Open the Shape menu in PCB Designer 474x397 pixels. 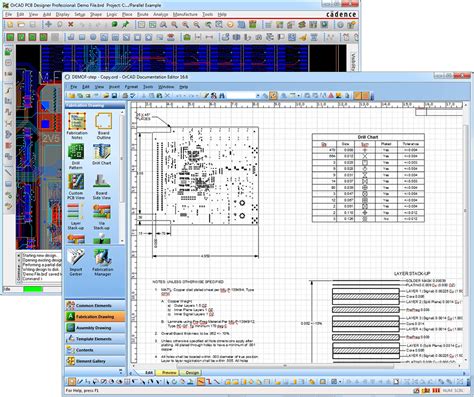96,14
